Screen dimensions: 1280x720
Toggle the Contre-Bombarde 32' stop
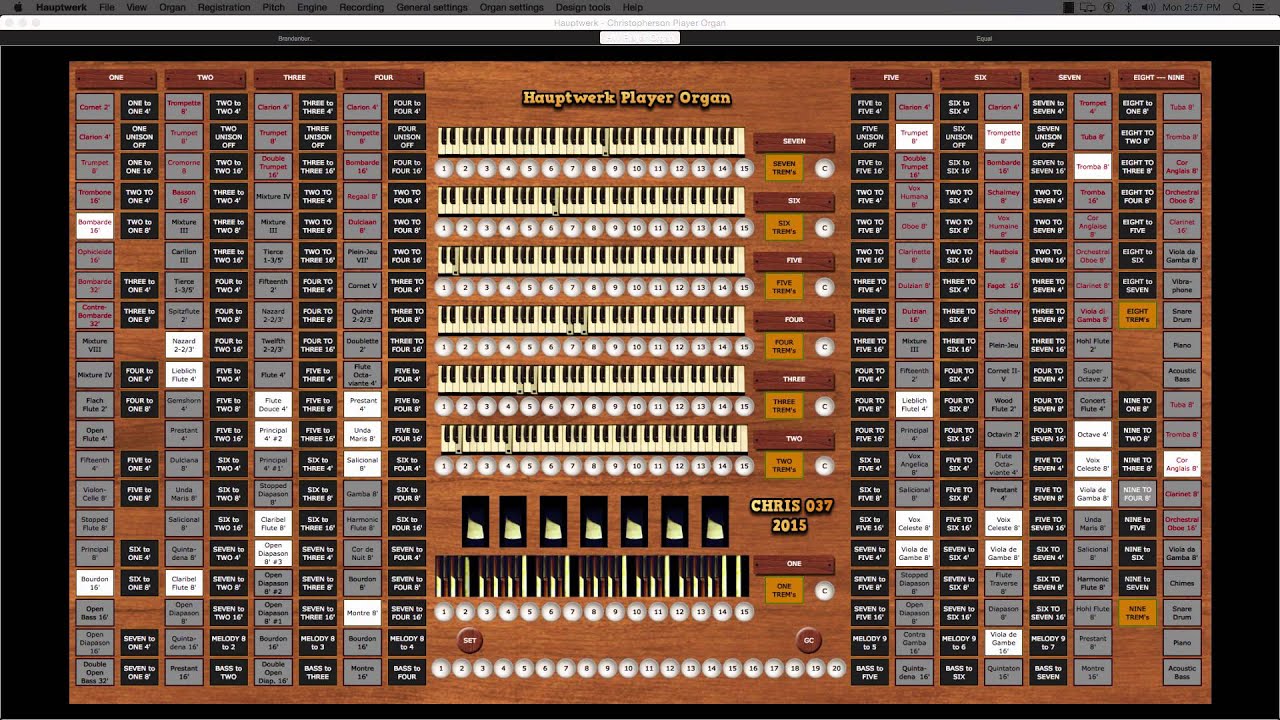pyautogui.click(x=95, y=315)
